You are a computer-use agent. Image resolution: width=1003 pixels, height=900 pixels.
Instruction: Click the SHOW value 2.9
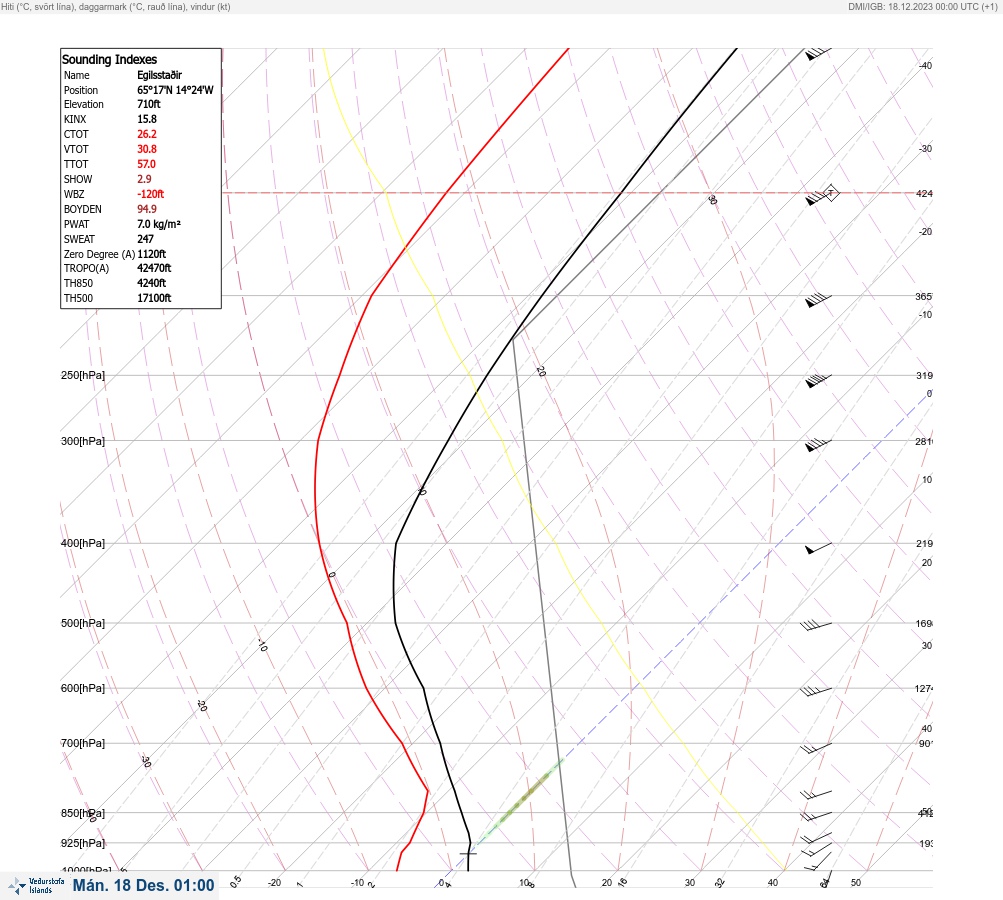144,179
